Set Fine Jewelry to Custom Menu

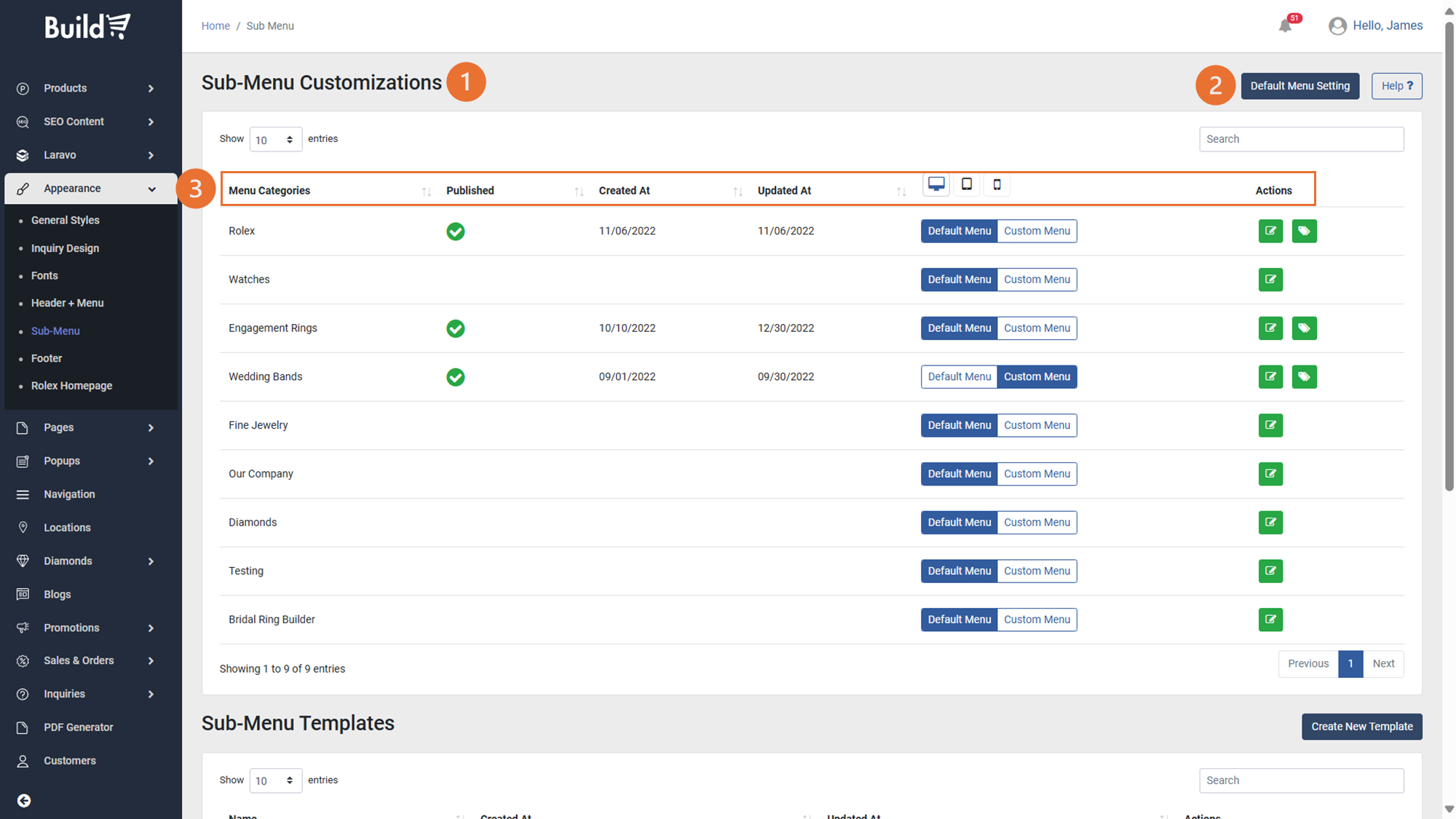click(x=1037, y=425)
